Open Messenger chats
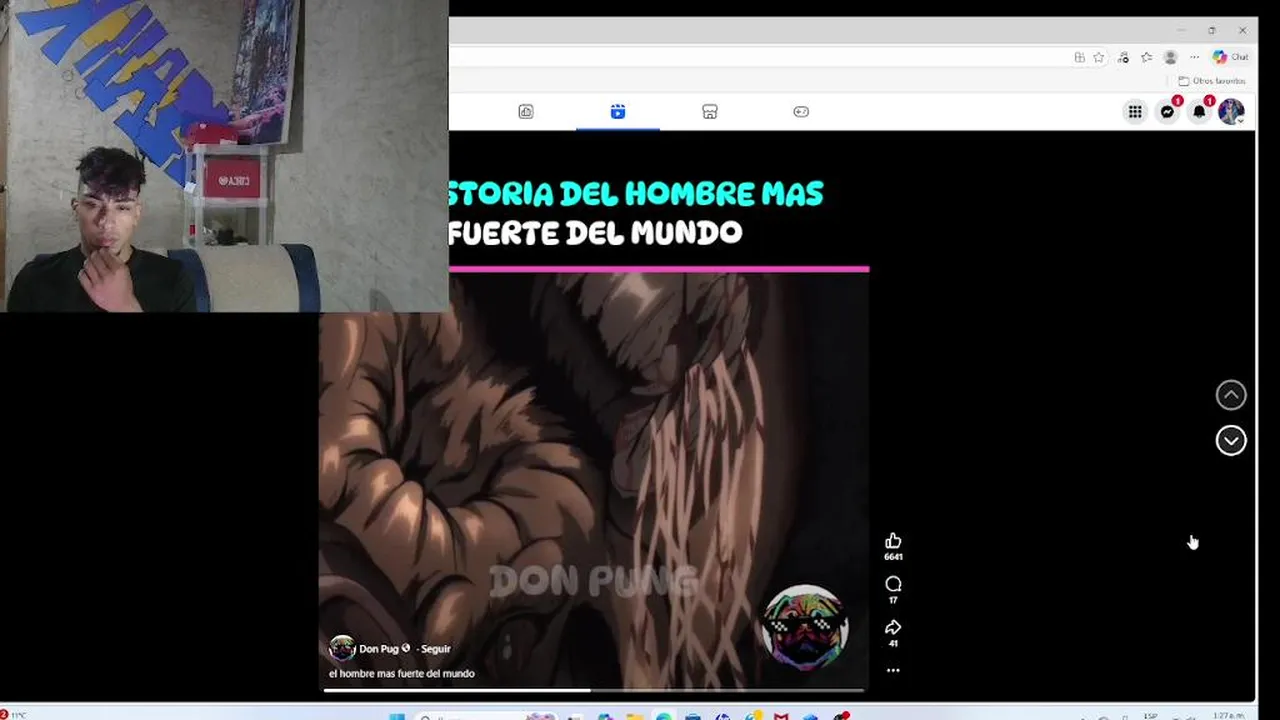The height and width of the screenshot is (720, 1280). [1167, 112]
